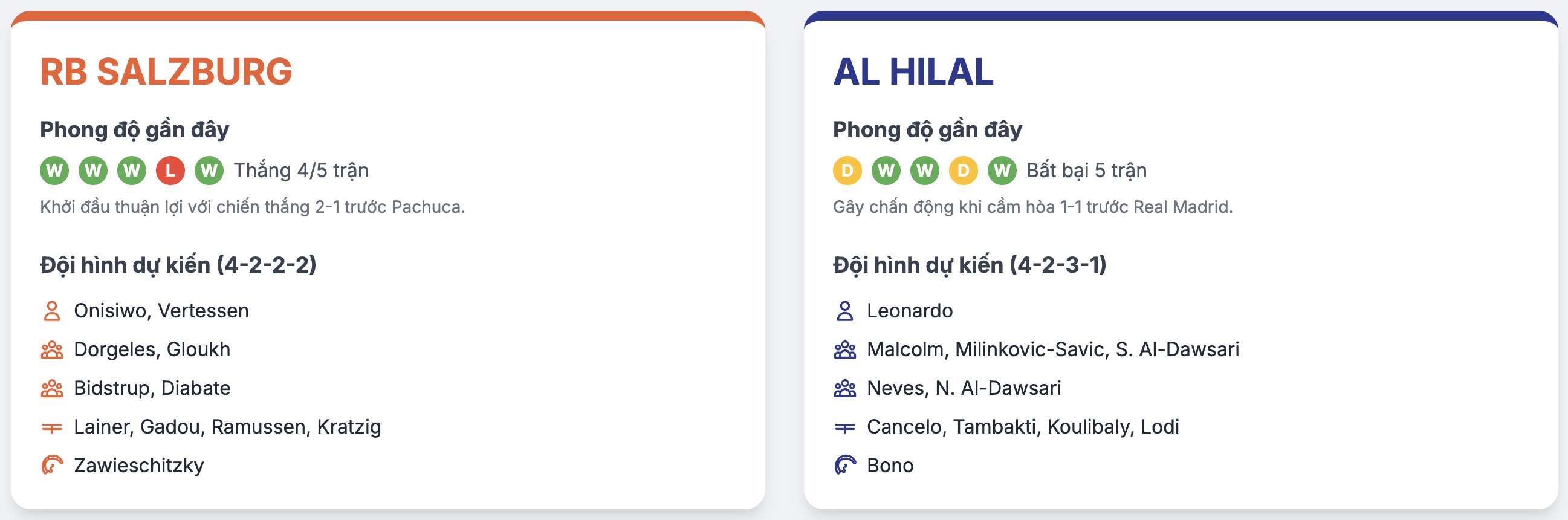Click the AL HILAL team heading
Image resolution: width=1568 pixels, height=520 pixels.
pos(913,72)
